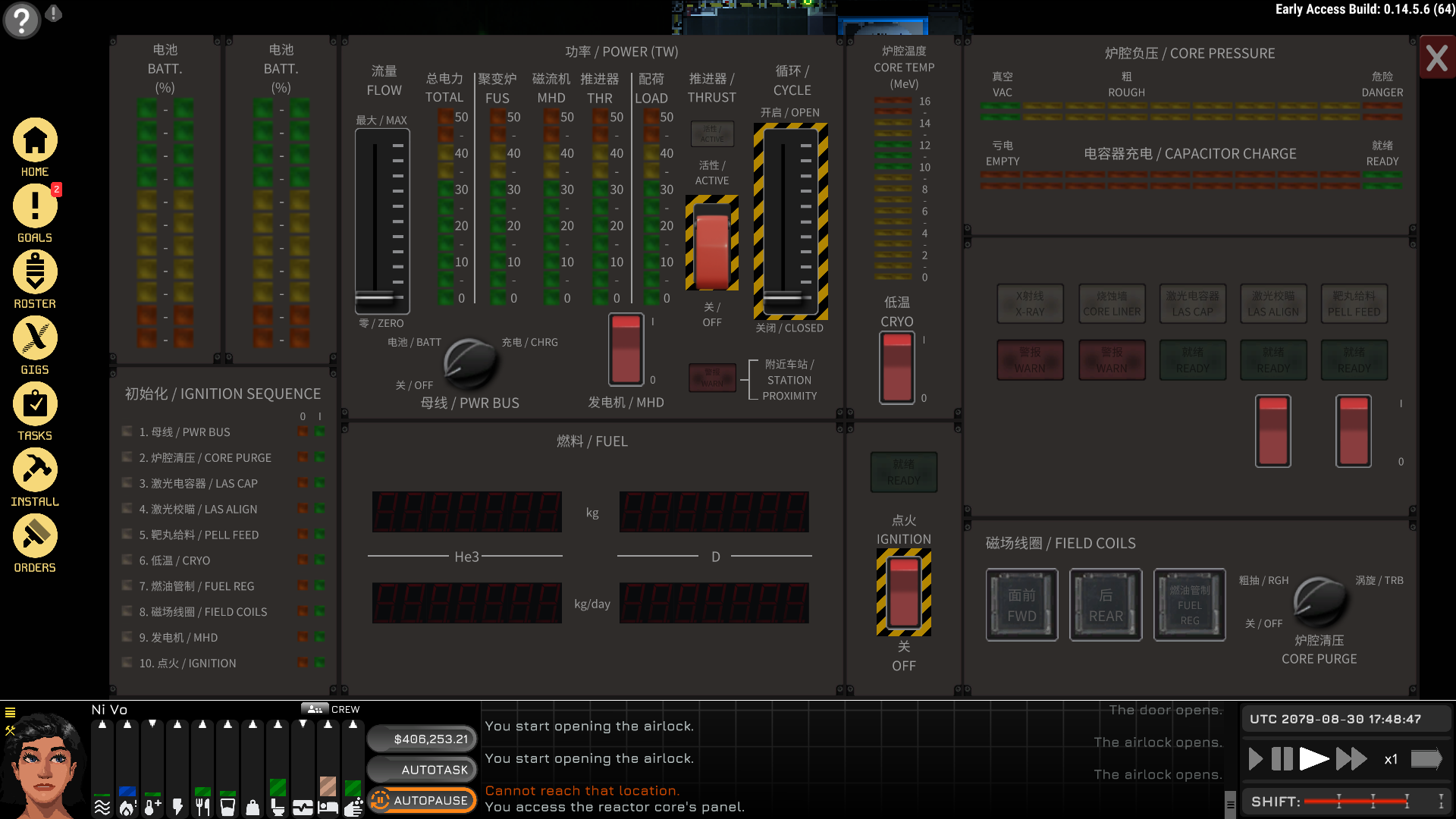
Task: Open the Goals alert icon
Action: pos(35,206)
